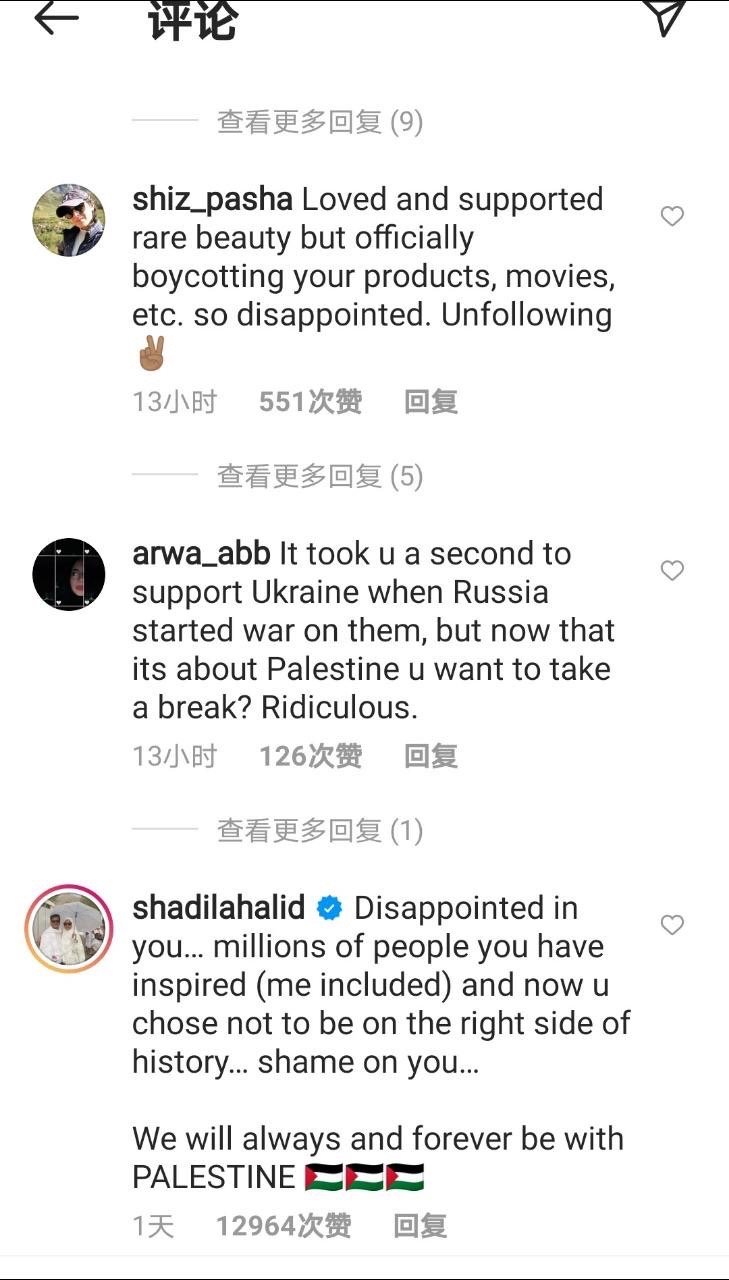Reply to shadilahalid's comment

[420, 1226]
